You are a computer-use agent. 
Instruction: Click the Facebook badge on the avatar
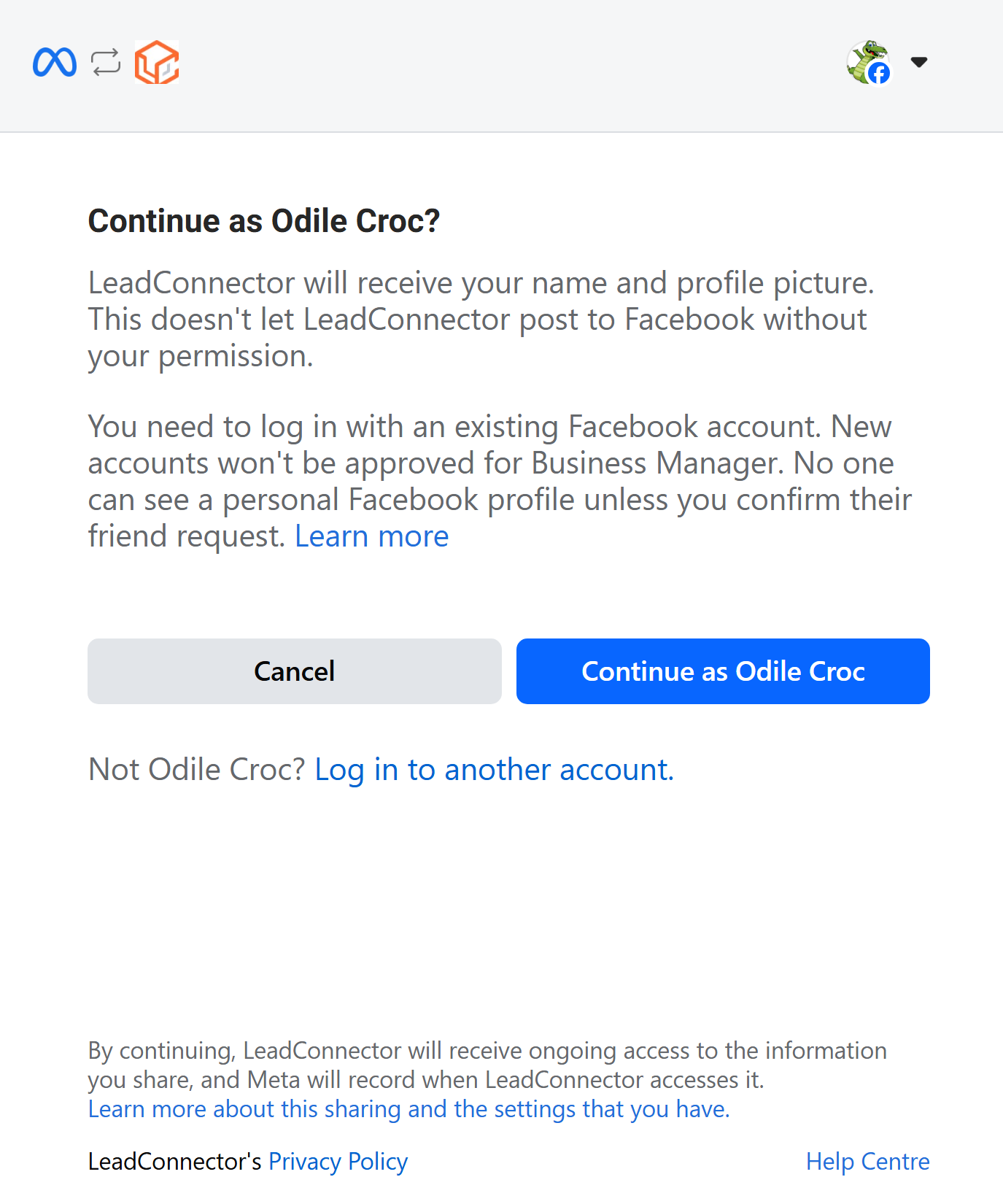[880, 73]
